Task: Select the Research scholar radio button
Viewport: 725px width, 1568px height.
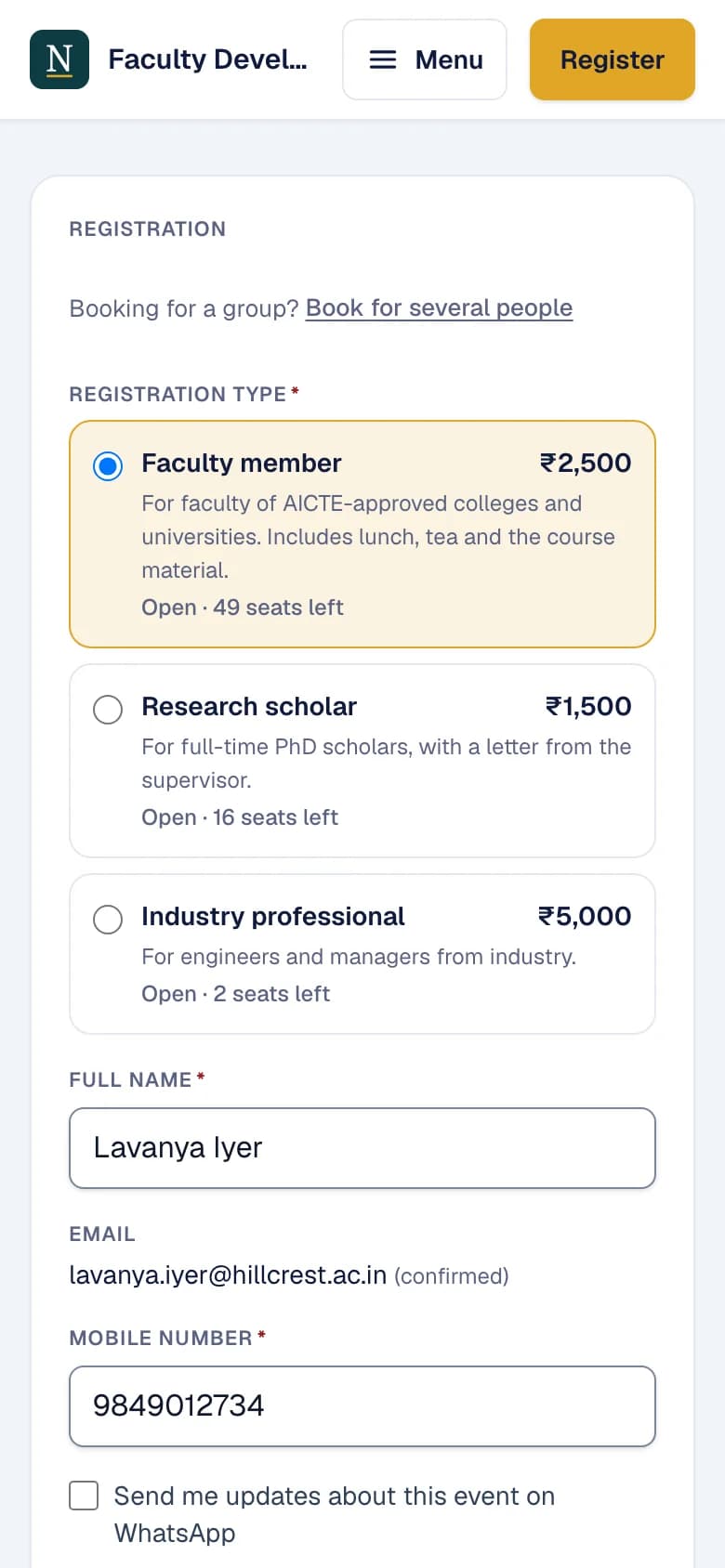Action: coord(108,709)
